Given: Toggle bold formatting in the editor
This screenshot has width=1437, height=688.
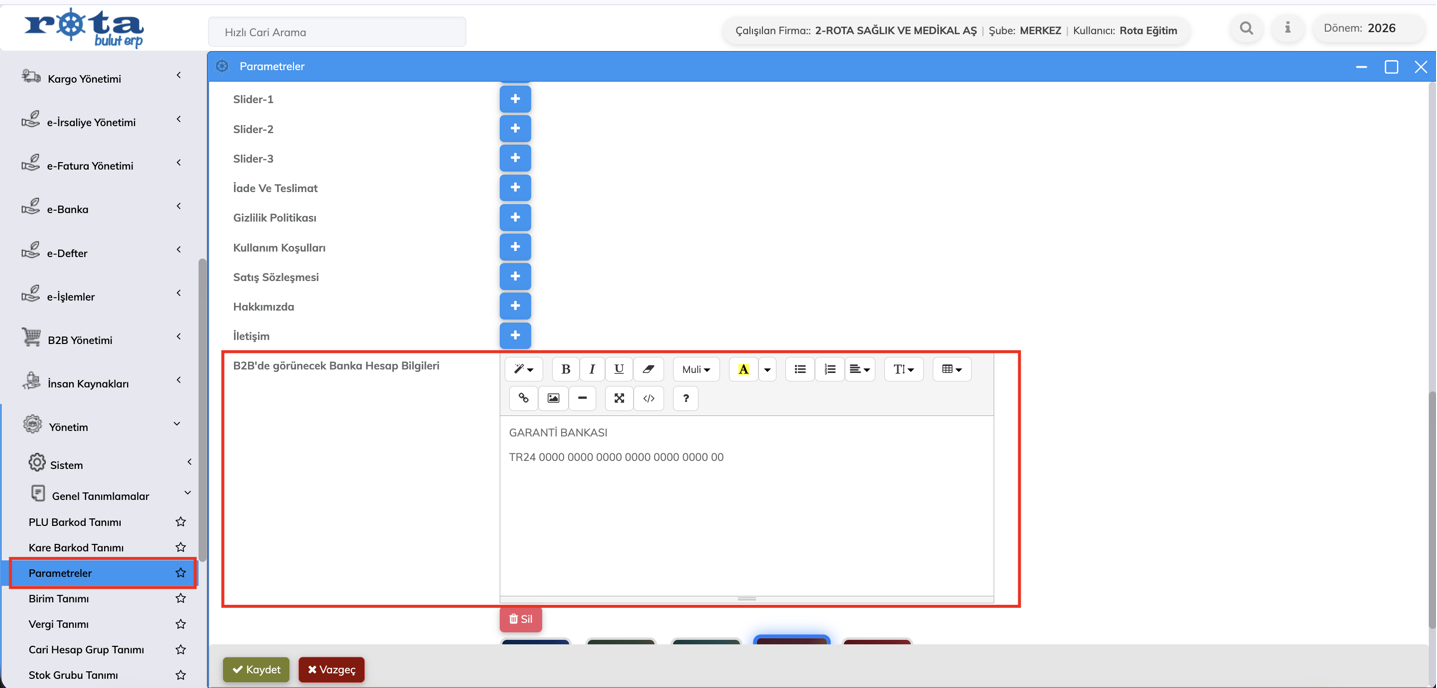Looking at the screenshot, I should 565,369.
